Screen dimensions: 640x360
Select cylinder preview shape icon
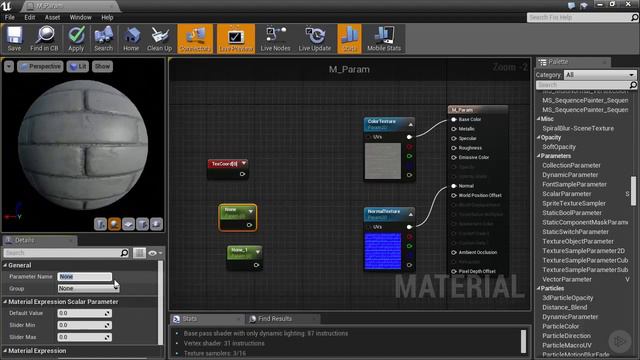pyautogui.click(x=100, y=224)
